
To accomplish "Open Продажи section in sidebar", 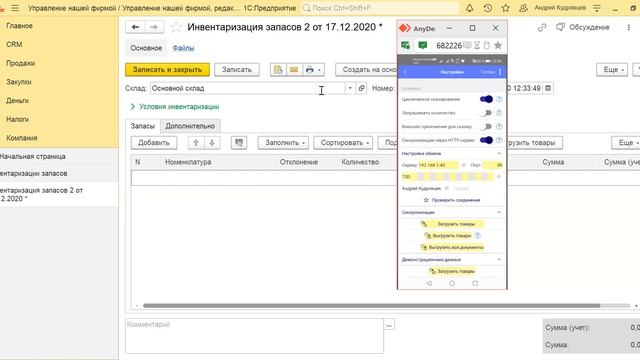I will click(x=20, y=63).
